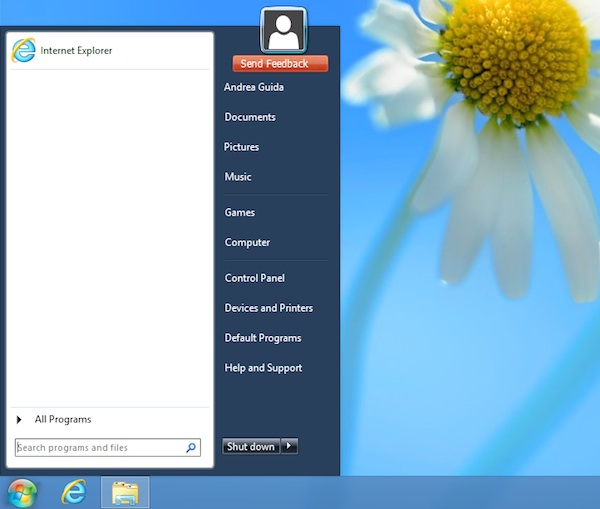Launch Internet Explorer from the taskbar
The width and height of the screenshot is (600, 509).
pos(74,492)
